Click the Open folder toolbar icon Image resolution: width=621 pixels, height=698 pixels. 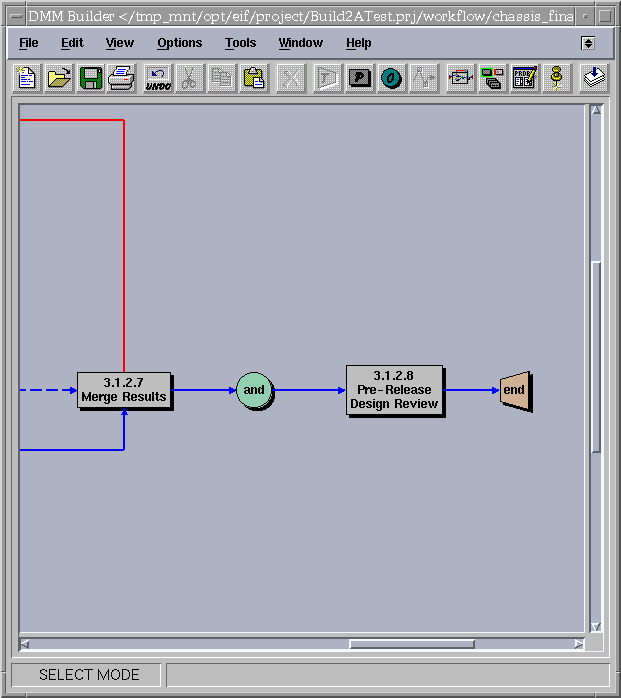[x=59, y=78]
